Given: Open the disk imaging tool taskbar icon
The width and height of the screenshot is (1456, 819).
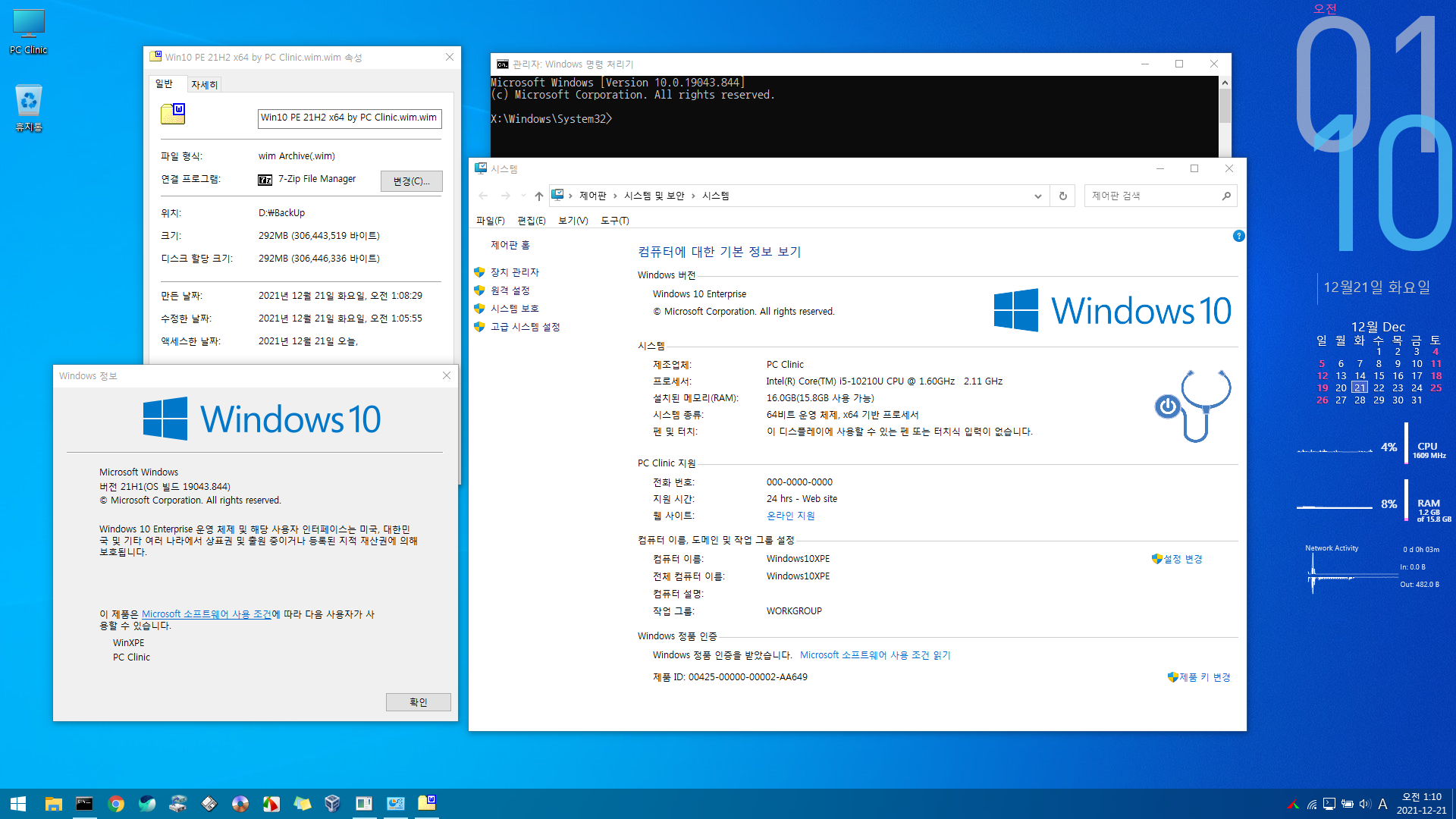Looking at the screenshot, I should pyautogui.click(x=178, y=804).
